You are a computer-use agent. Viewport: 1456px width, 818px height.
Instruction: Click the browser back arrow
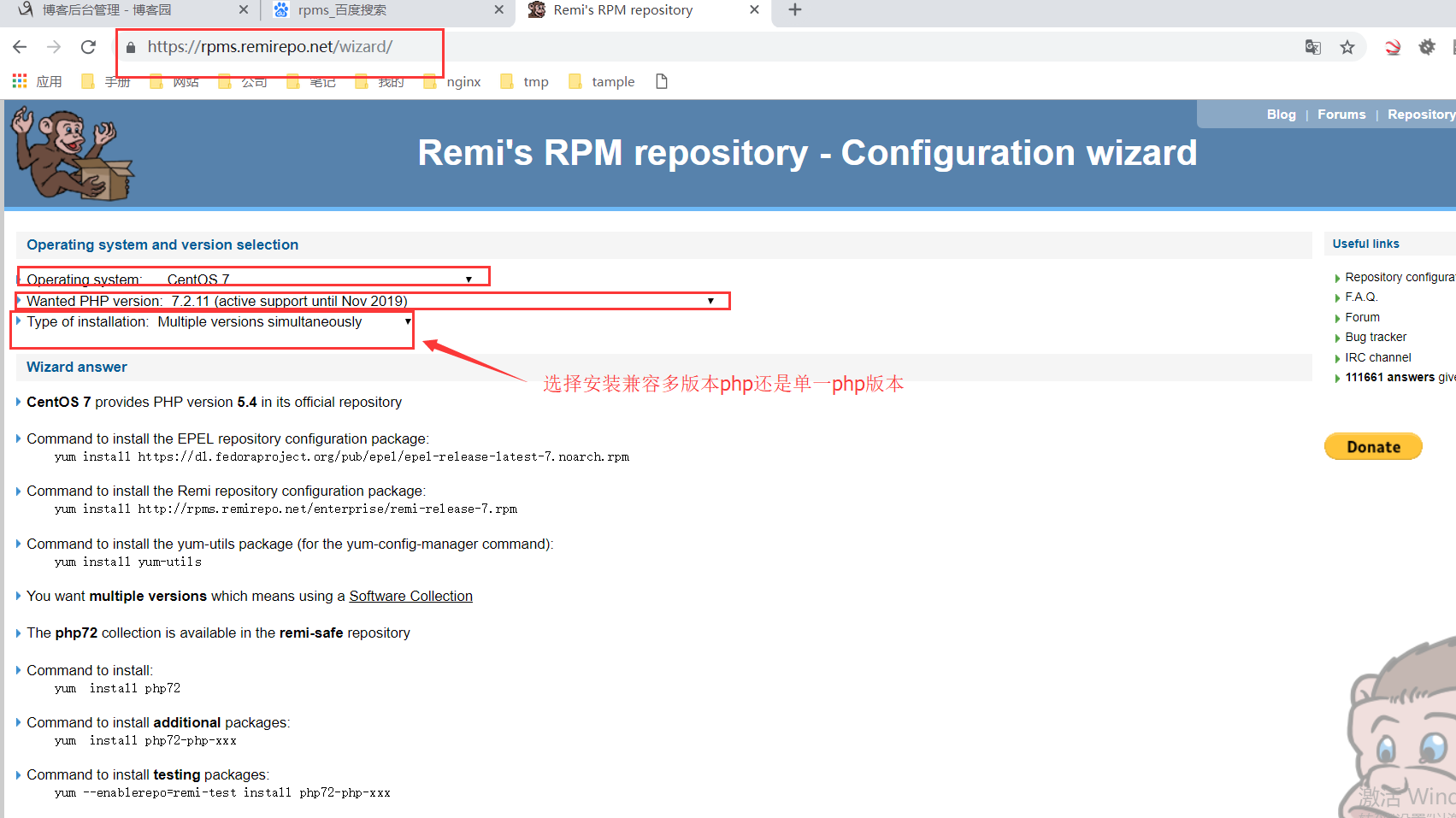click(x=20, y=47)
